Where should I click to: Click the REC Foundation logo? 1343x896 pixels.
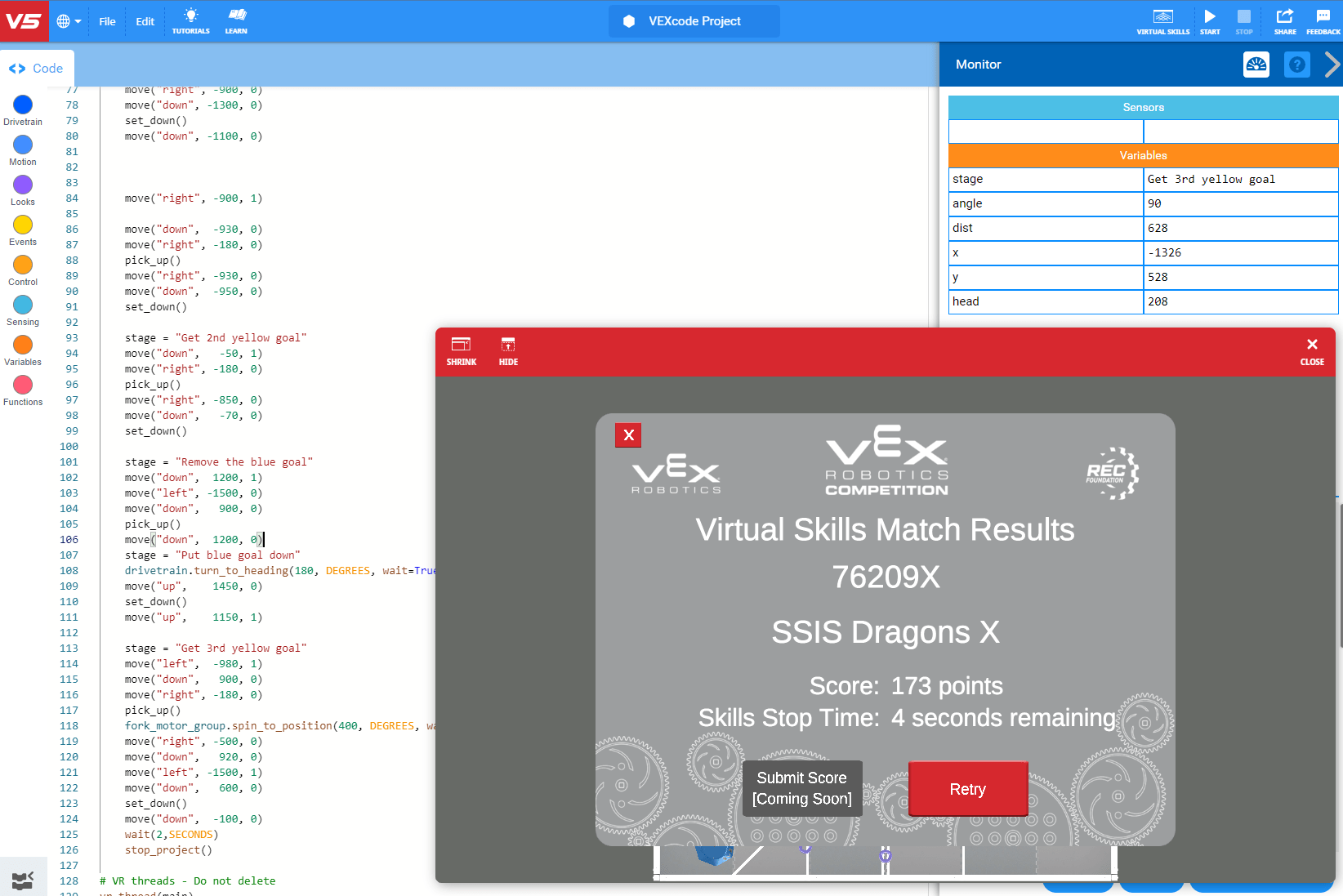[1112, 473]
